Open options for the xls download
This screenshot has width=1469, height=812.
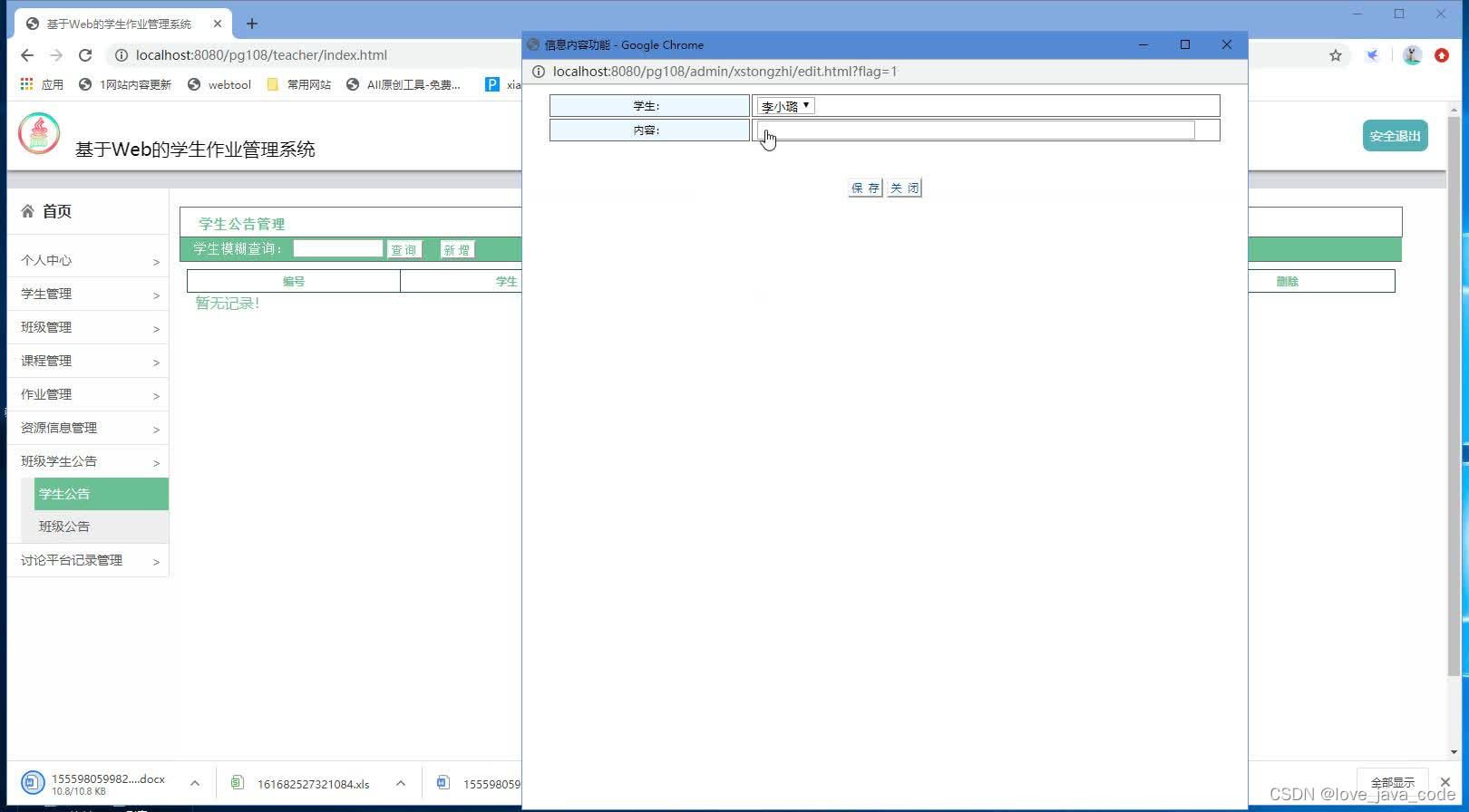point(401,783)
